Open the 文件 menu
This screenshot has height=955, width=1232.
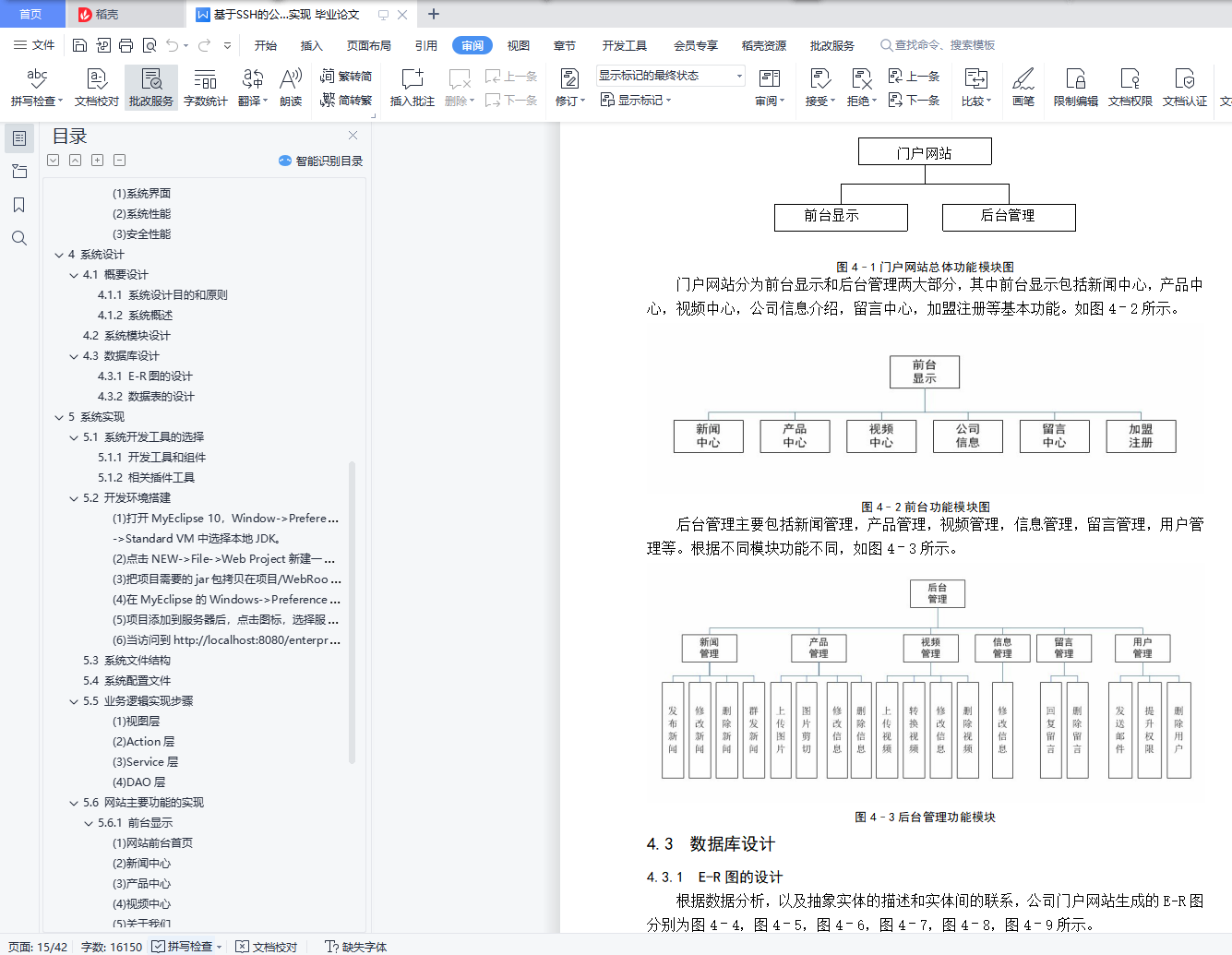[x=34, y=45]
